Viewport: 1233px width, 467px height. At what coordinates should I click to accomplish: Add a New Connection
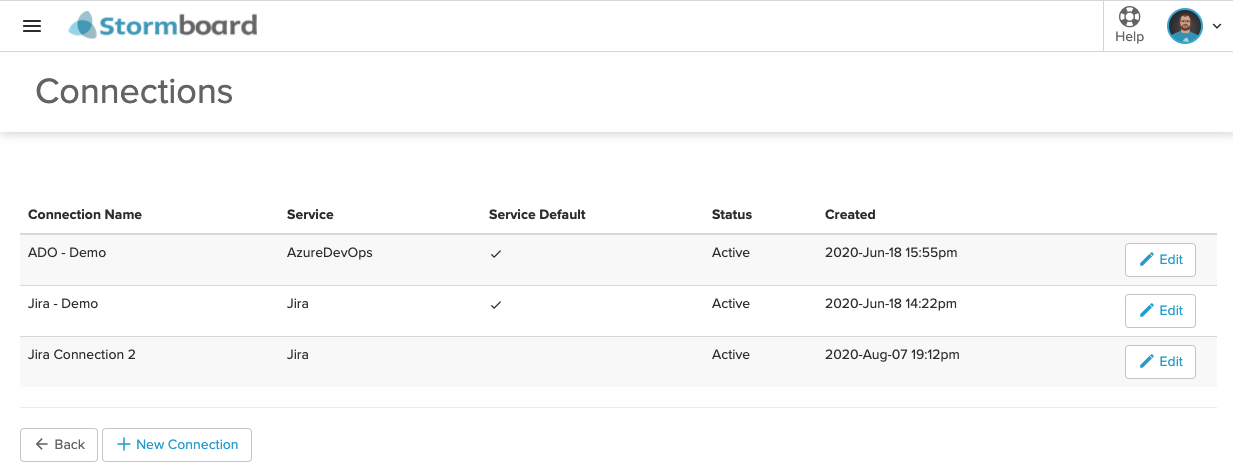click(x=177, y=445)
